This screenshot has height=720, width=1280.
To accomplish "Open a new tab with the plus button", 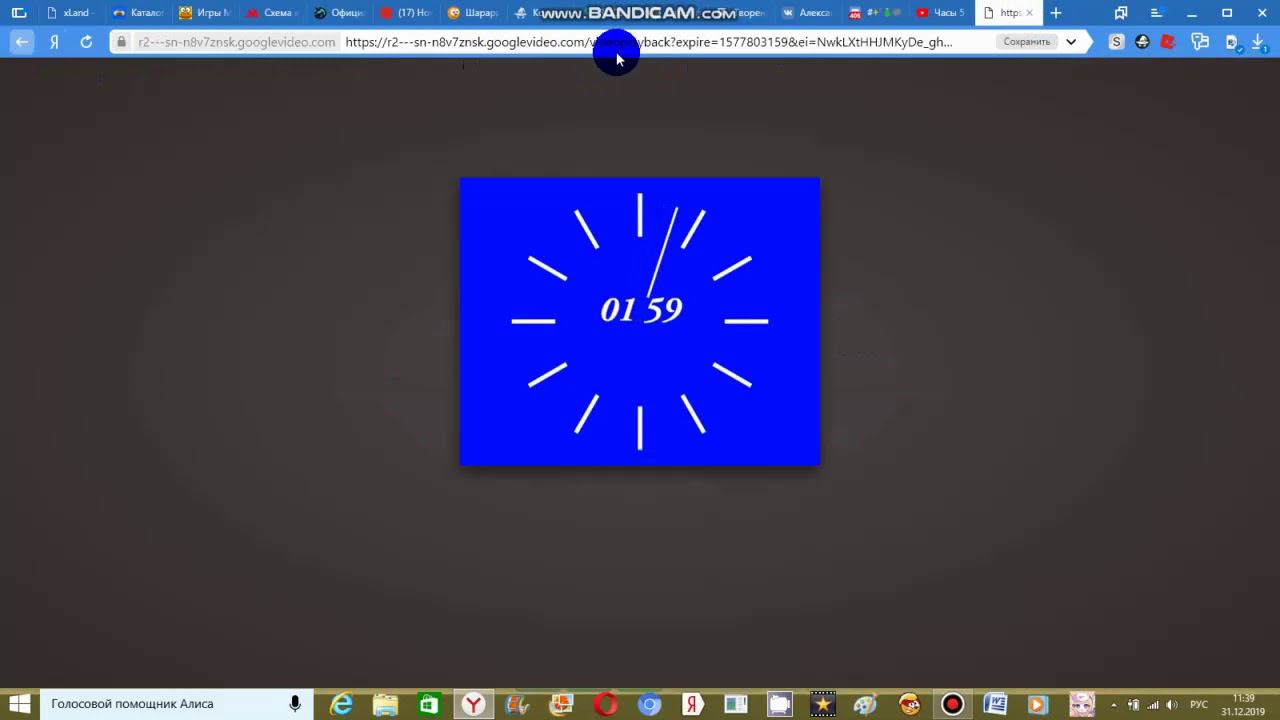I will tap(1056, 13).
